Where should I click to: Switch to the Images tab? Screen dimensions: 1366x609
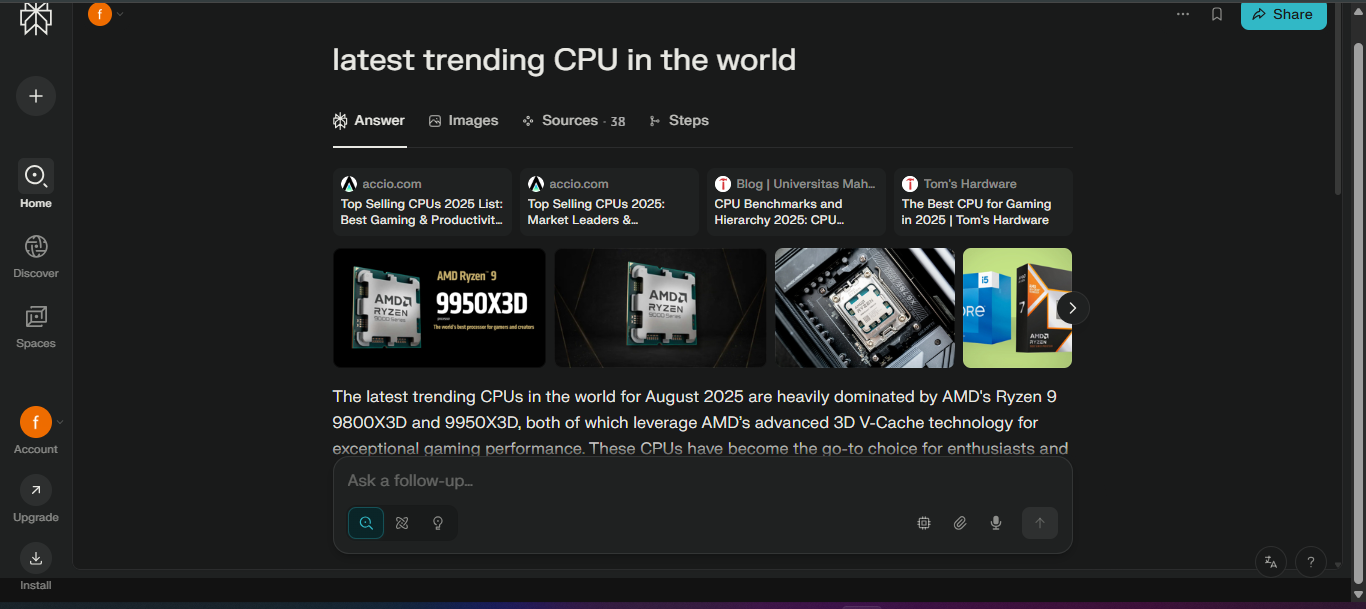pyautogui.click(x=463, y=120)
